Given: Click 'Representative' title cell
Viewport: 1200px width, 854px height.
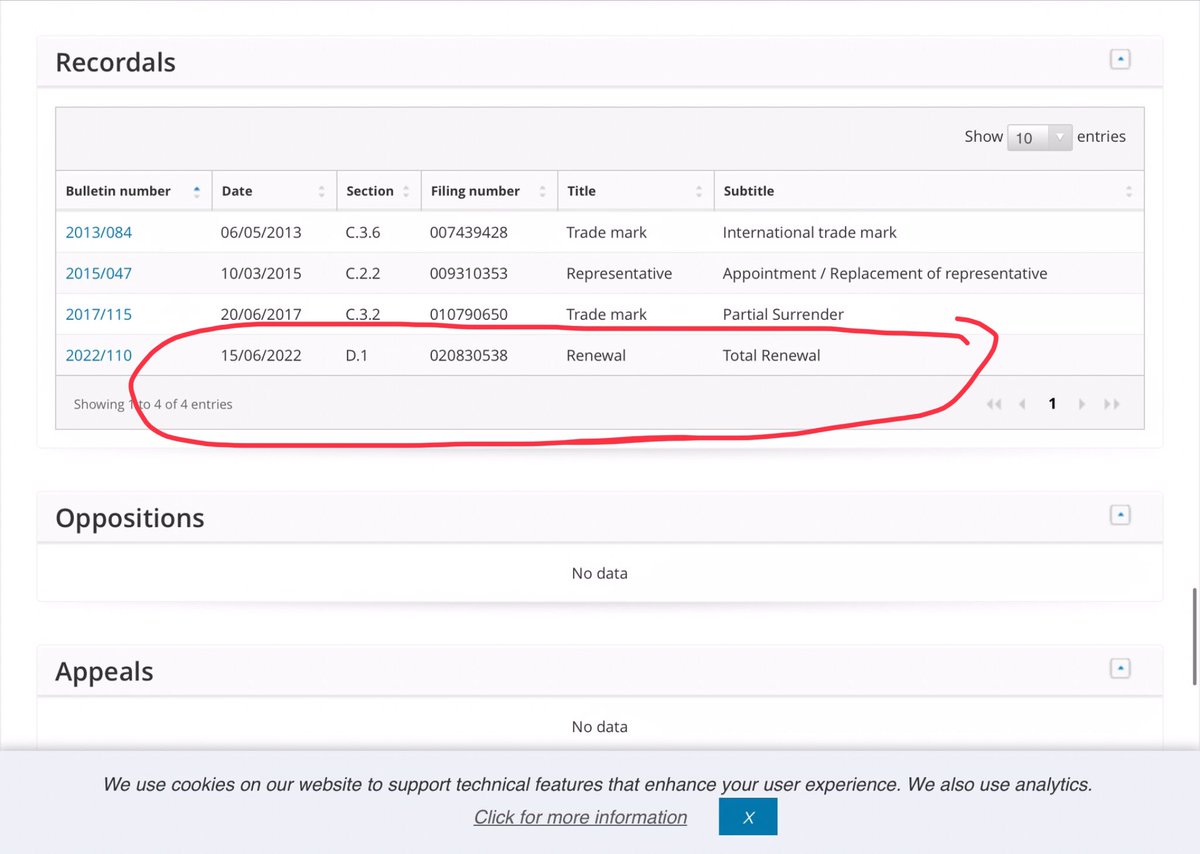Looking at the screenshot, I should [619, 273].
